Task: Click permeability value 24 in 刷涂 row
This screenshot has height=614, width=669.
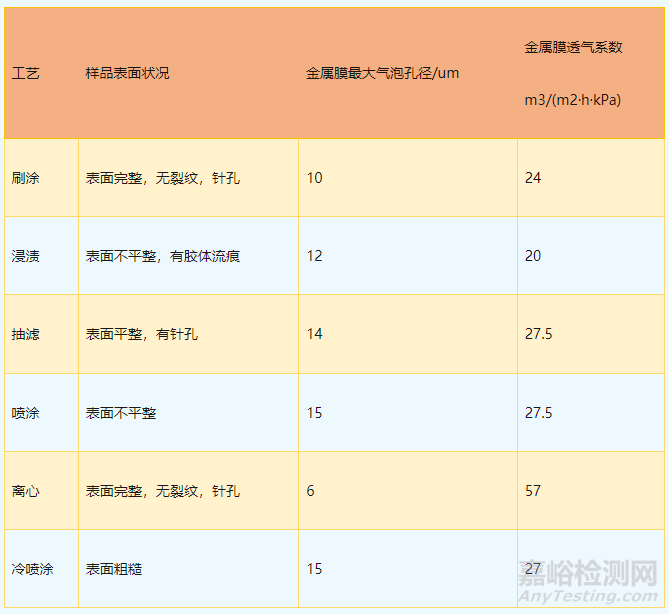Action: click(x=533, y=178)
